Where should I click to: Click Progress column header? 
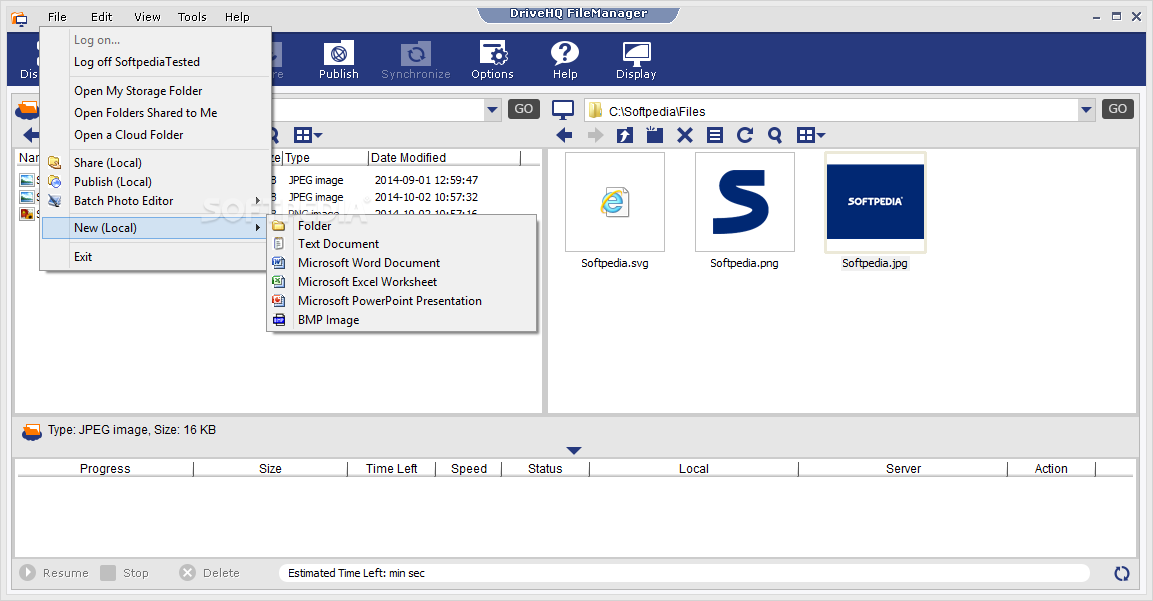[x=105, y=469]
